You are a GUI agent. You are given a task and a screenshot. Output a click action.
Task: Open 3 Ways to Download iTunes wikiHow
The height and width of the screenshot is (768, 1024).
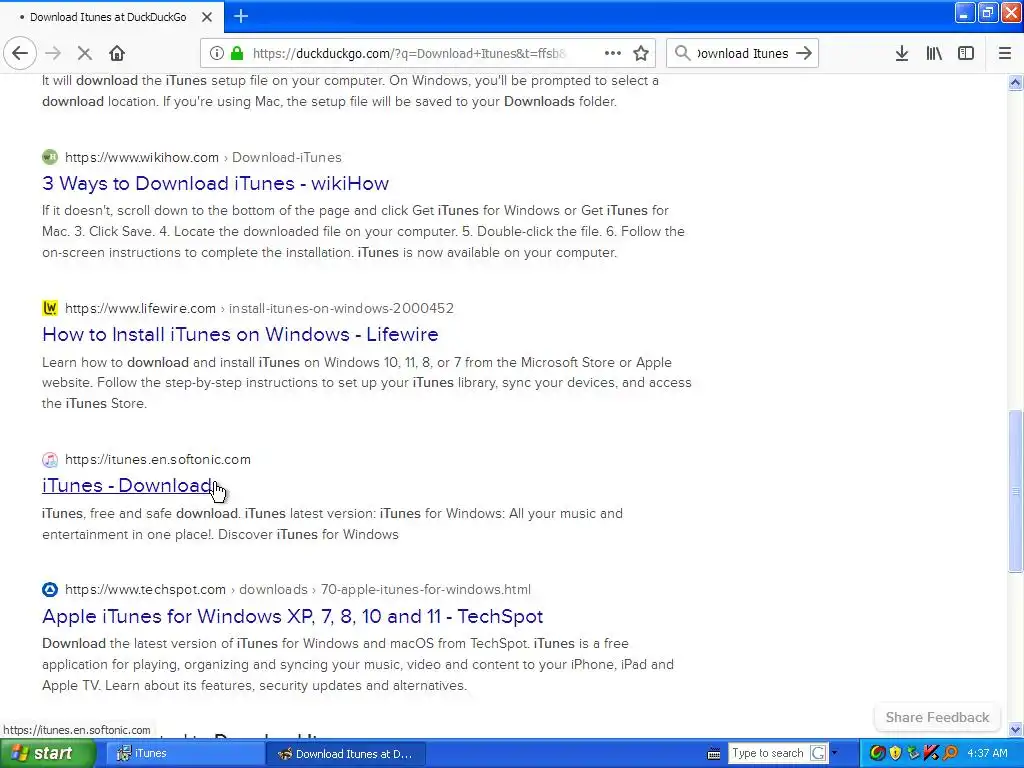click(x=216, y=184)
